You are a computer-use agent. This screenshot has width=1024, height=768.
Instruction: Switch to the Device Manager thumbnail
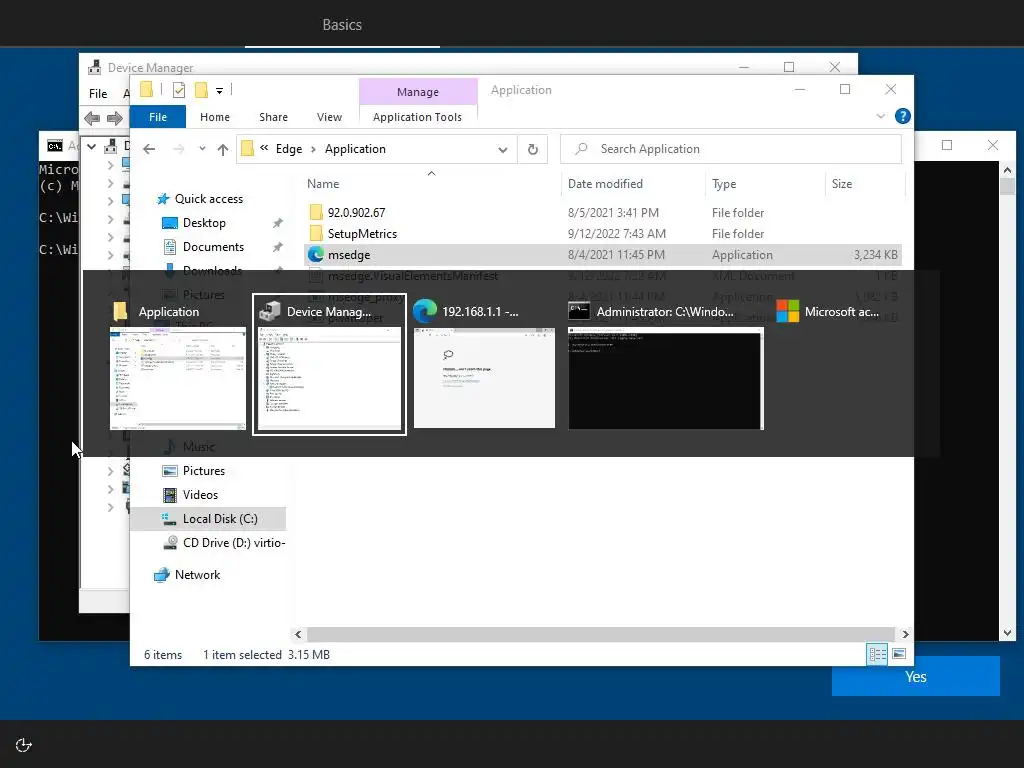(329, 378)
